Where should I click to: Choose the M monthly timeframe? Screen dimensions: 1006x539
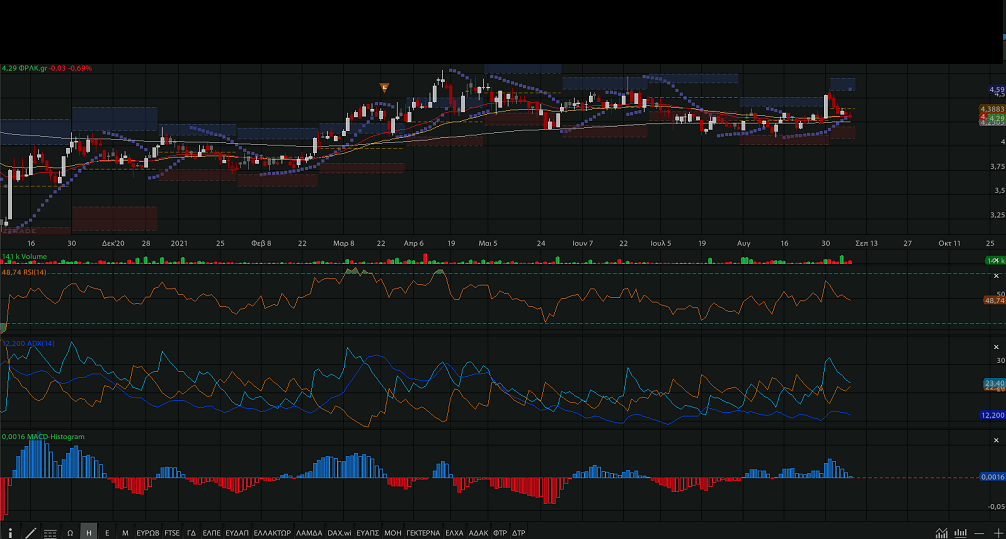click(125, 533)
